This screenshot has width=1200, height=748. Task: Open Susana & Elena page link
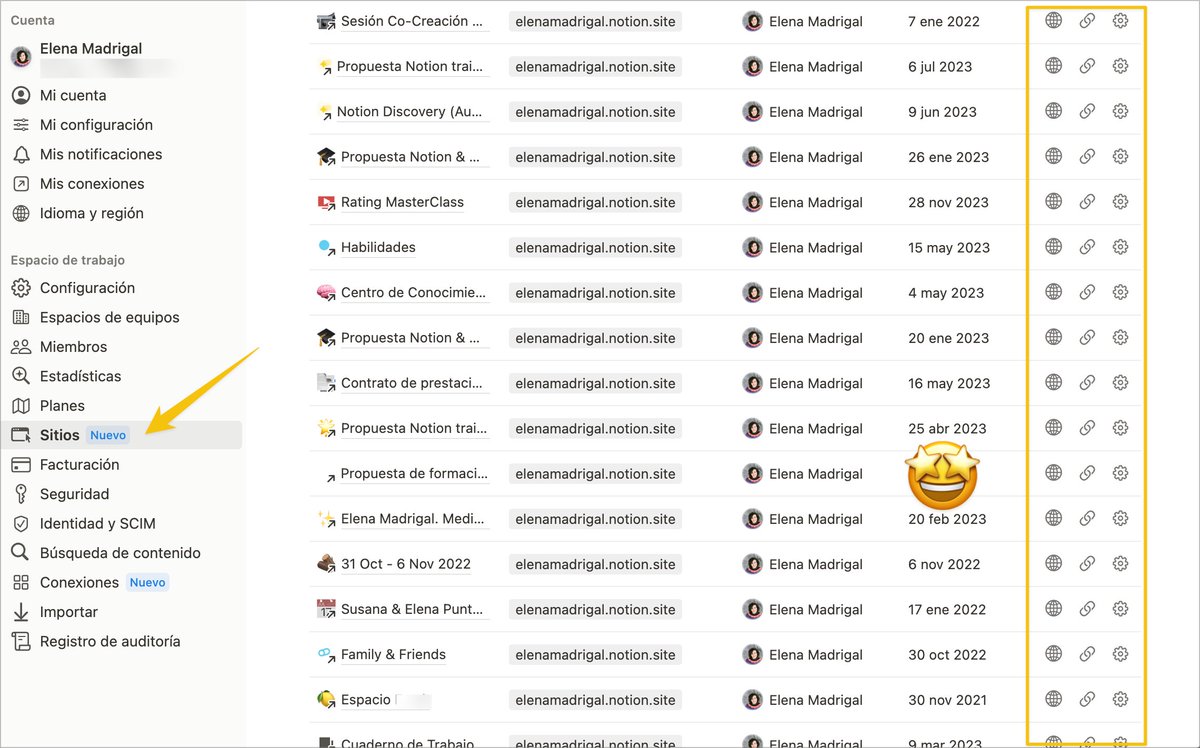tap(412, 609)
